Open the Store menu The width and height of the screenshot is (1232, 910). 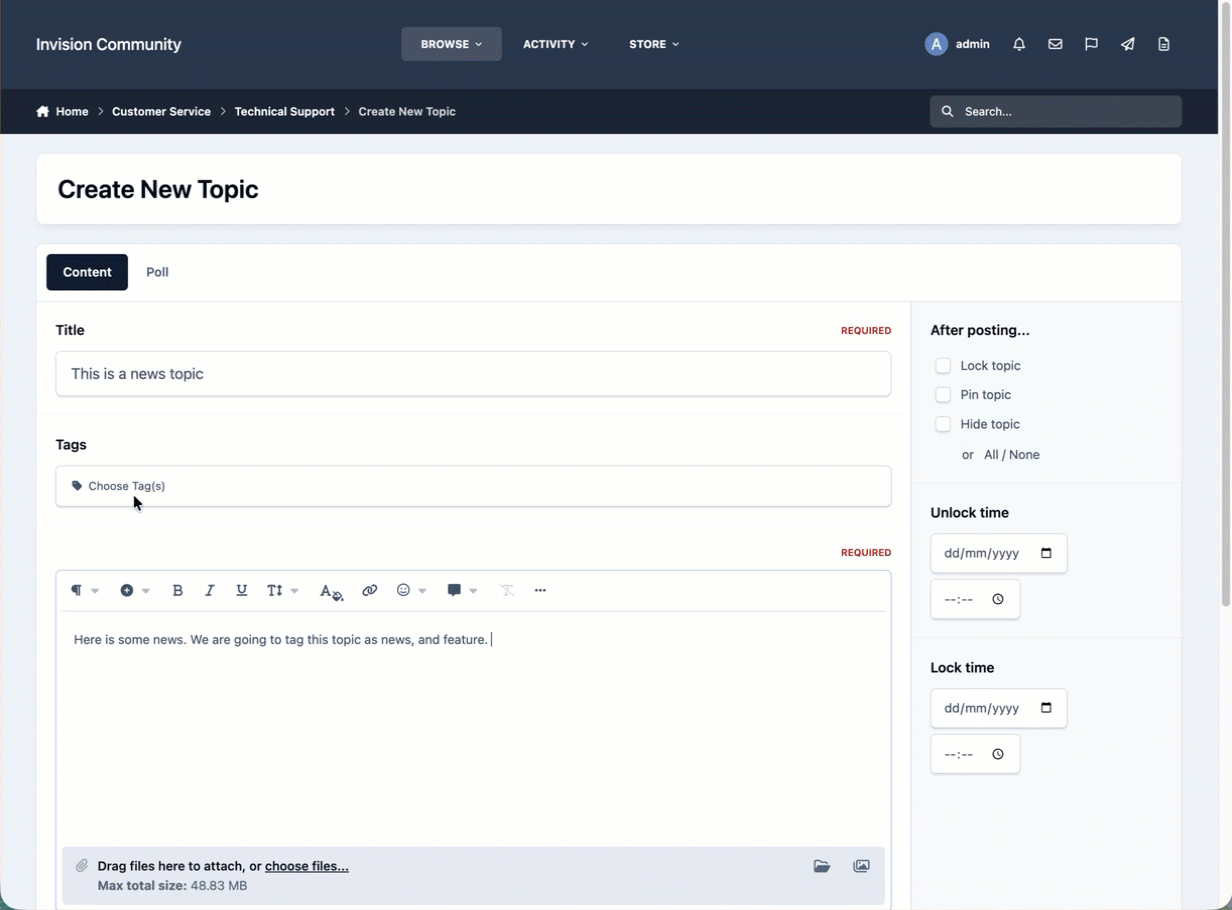[654, 44]
